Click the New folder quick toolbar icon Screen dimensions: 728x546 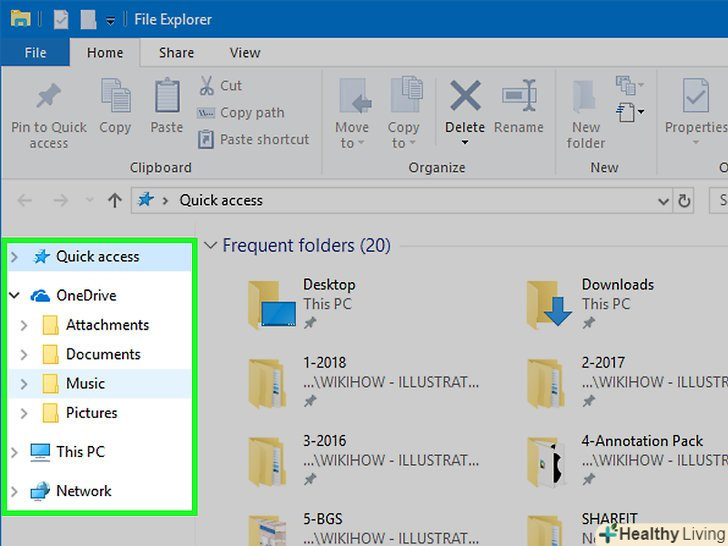tap(88, 20)
